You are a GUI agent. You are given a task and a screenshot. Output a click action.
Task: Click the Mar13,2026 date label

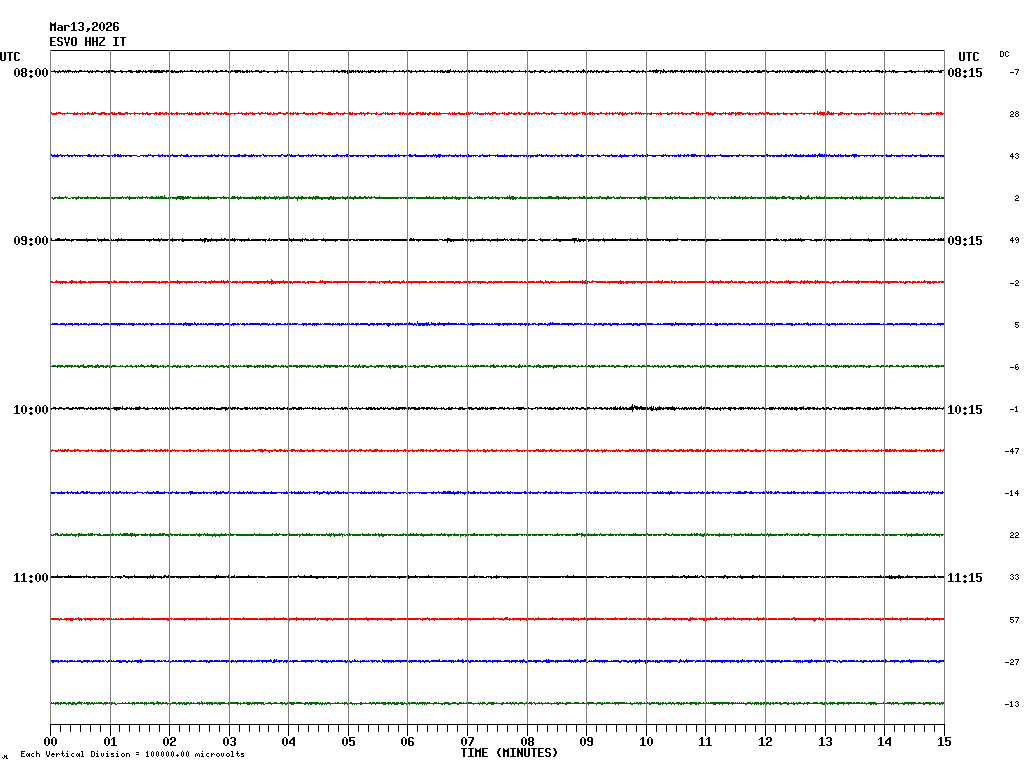(x=84, y=27)
